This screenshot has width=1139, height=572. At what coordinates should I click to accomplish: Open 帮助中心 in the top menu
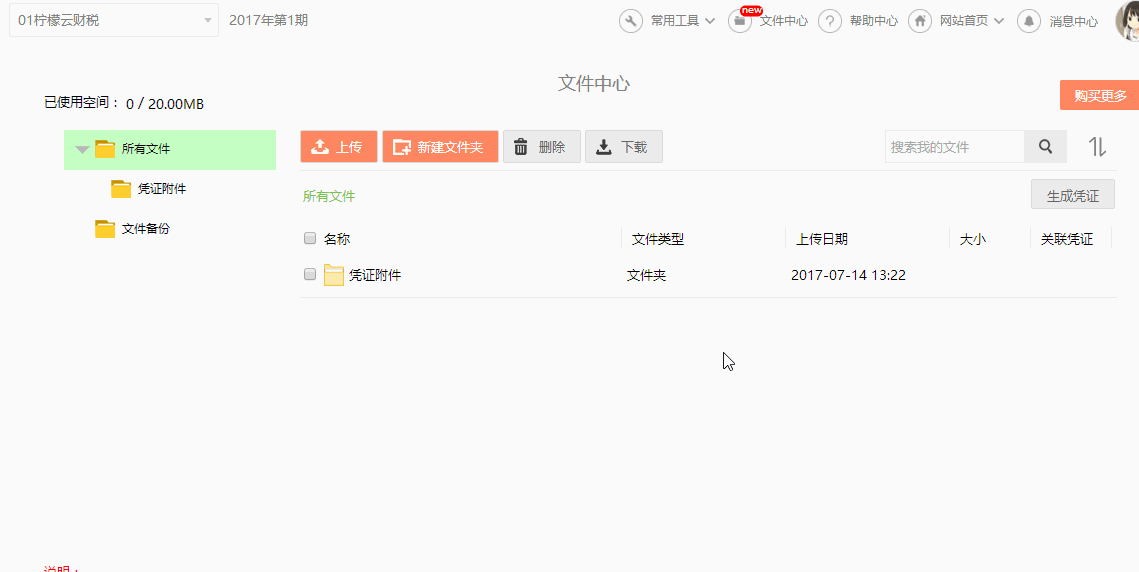click(874, 21)
